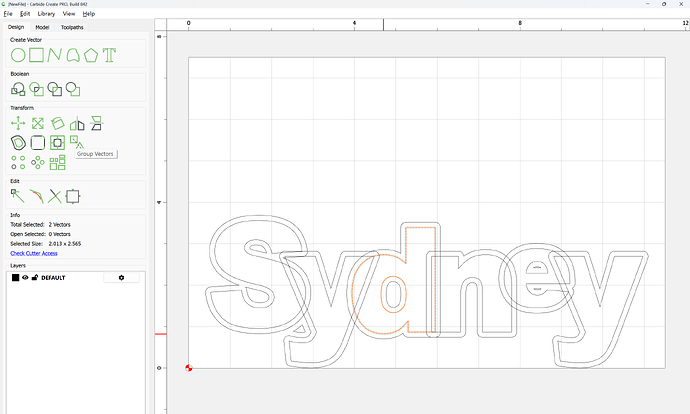Image resolution: width=690 pixels, height=414 pixels.
Task: Select the Node Edit tool
Action: pyautogui.click(x=18, y=196)
